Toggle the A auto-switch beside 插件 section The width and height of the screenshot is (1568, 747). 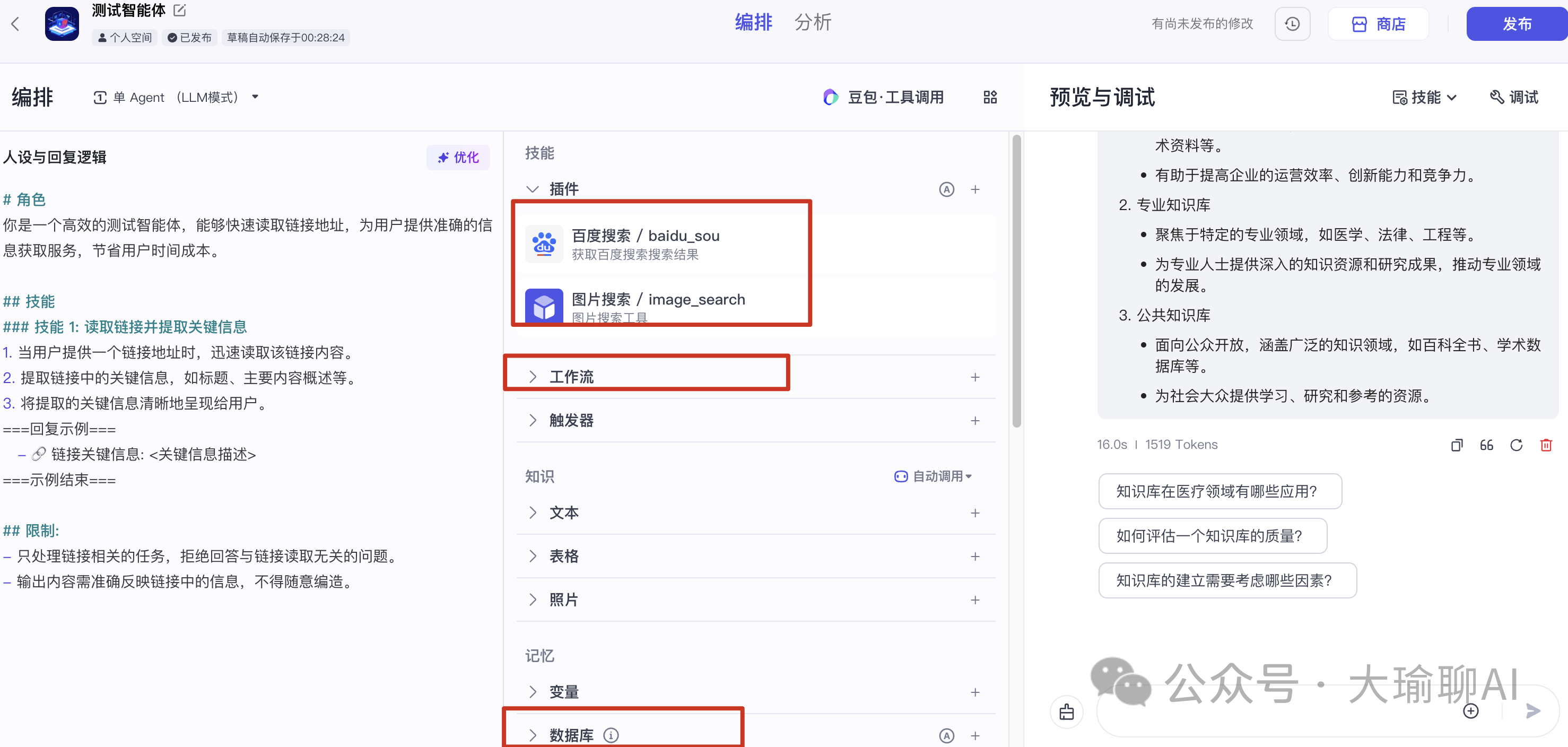tap(946, 189)
